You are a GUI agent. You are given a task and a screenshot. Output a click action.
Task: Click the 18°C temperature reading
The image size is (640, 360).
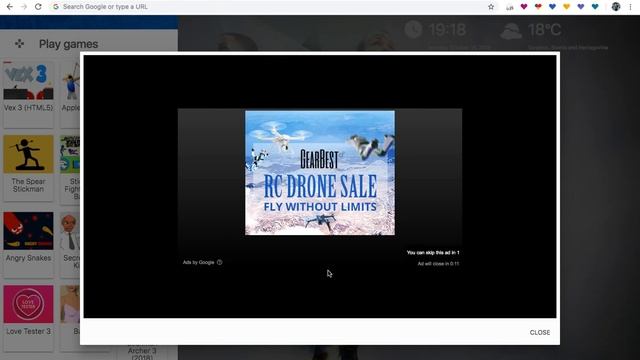544,30
